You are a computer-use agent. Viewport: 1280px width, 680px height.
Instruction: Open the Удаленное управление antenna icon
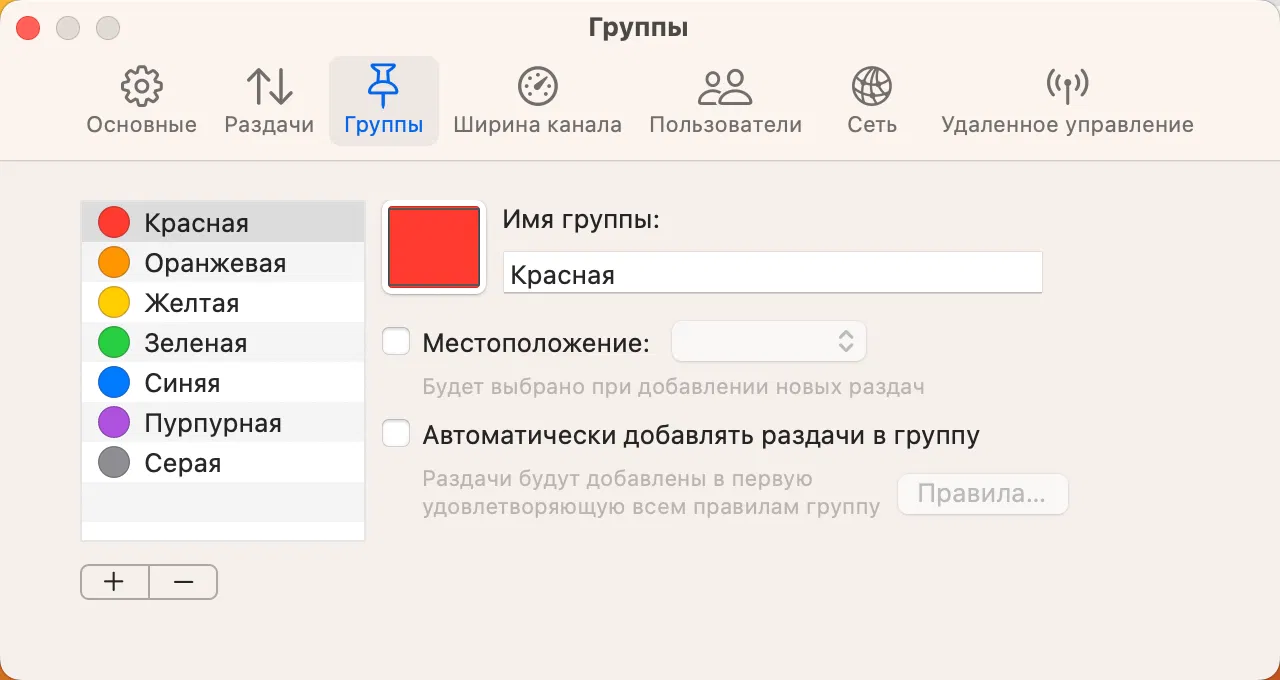point(1067,87)
